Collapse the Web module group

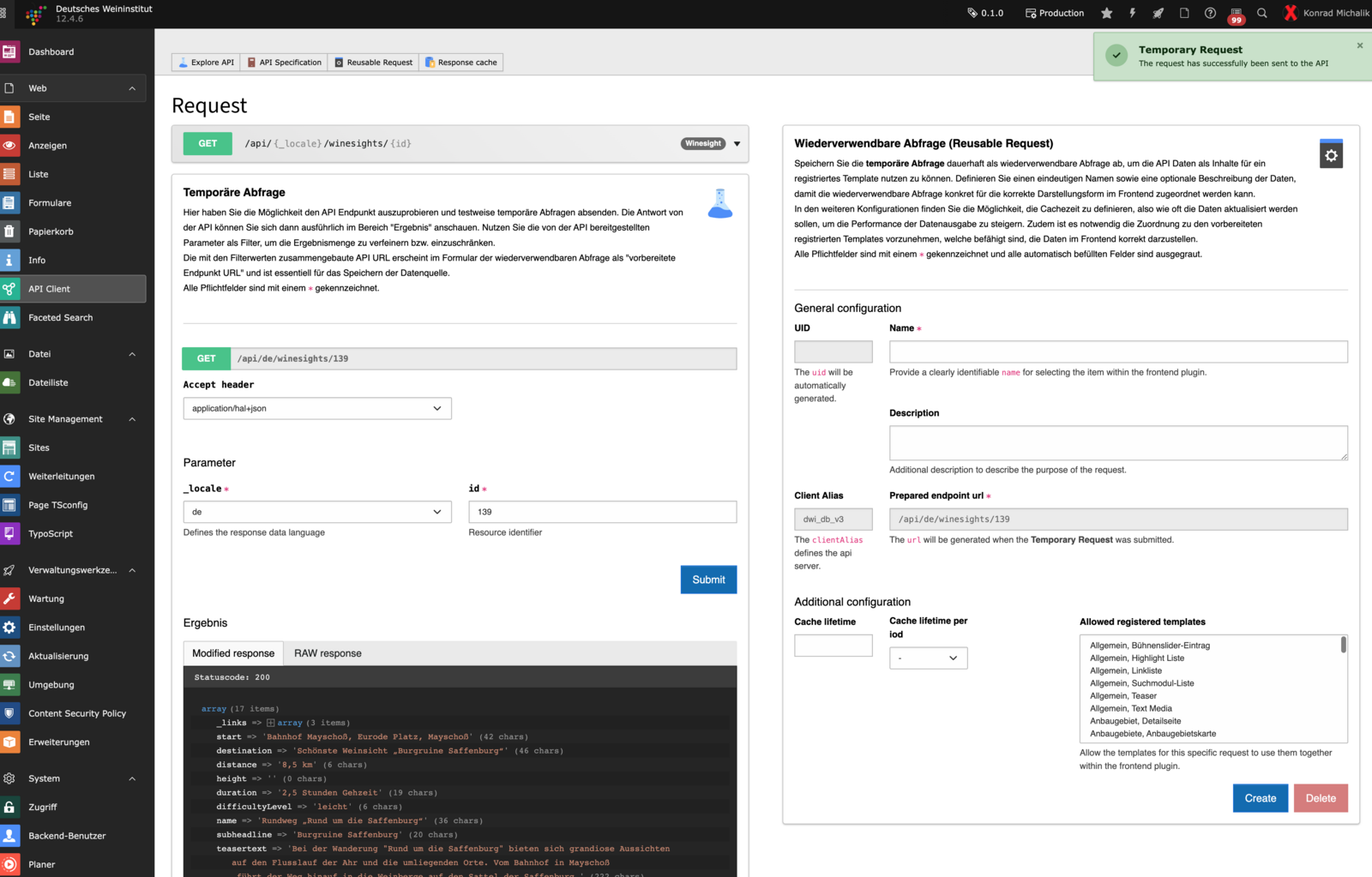point(132,88)
